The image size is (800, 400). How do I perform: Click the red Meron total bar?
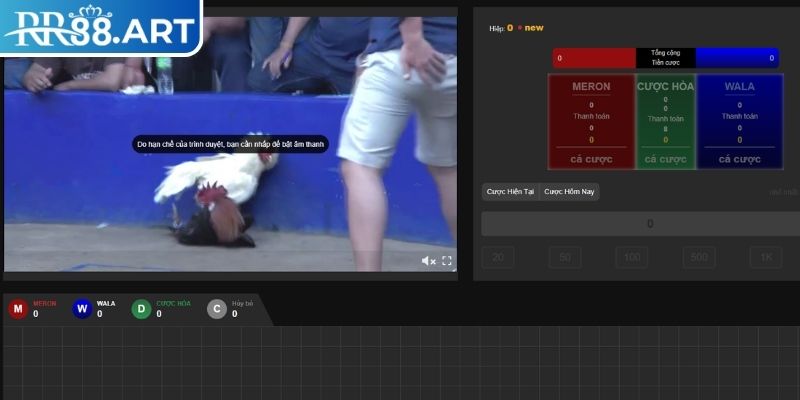point(593,58)
